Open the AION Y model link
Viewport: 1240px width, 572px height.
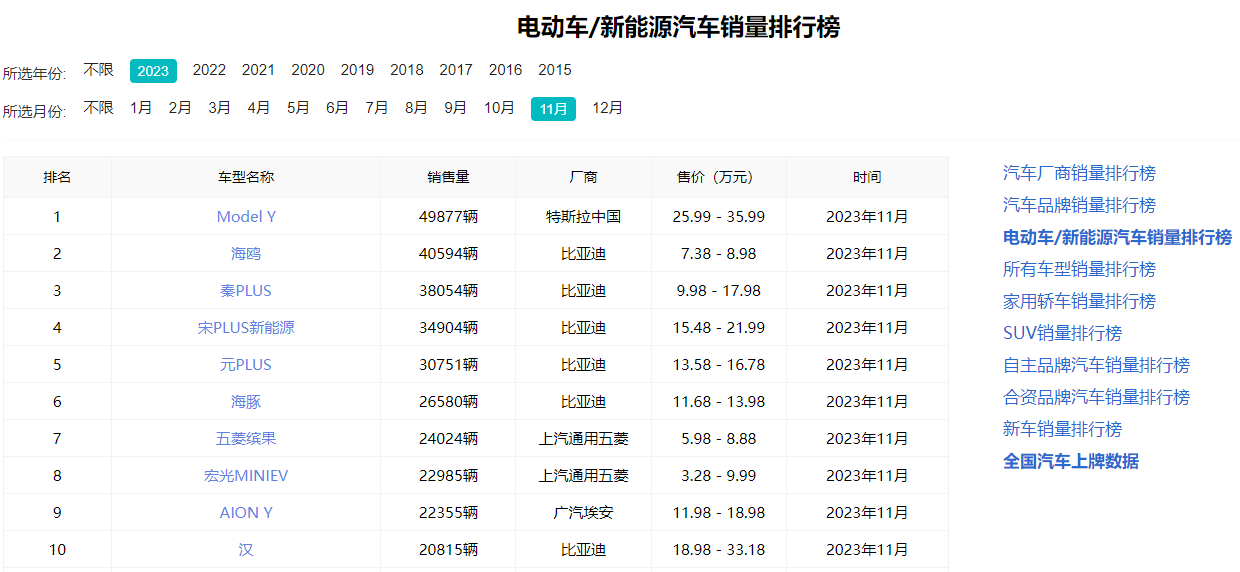pyautogui.click(x=246, y=513)
